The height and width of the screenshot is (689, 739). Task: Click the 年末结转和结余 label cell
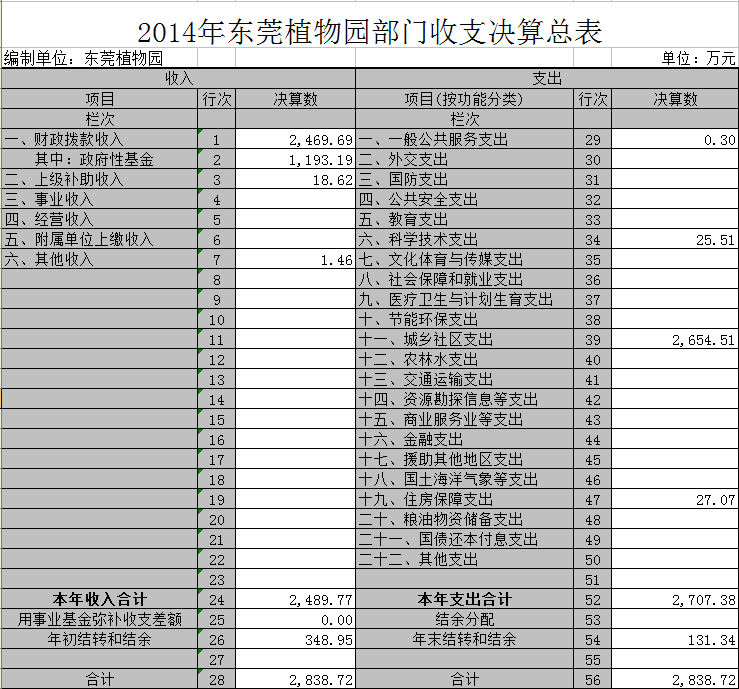[x=464, y=640]
